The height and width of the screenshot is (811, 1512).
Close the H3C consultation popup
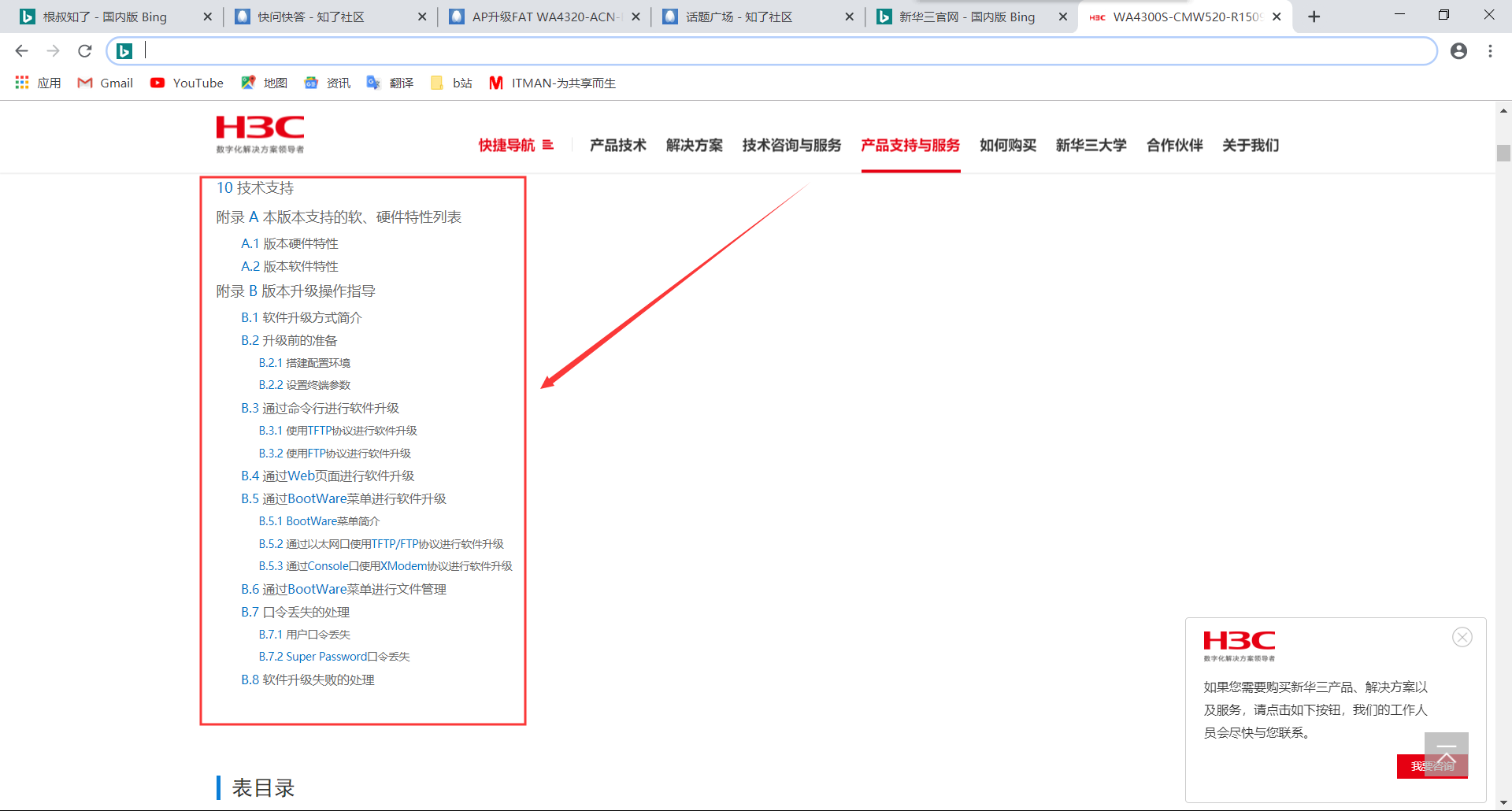tap(1462, 637)
